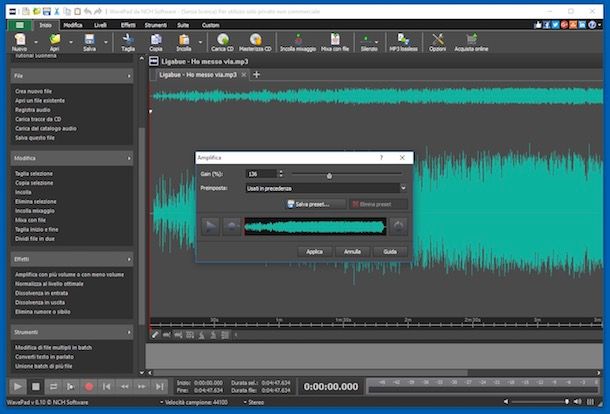This screenshot has width=610, height=414.
Task: Click Registra audio in sidebar
Action: (x=33, y=110)
